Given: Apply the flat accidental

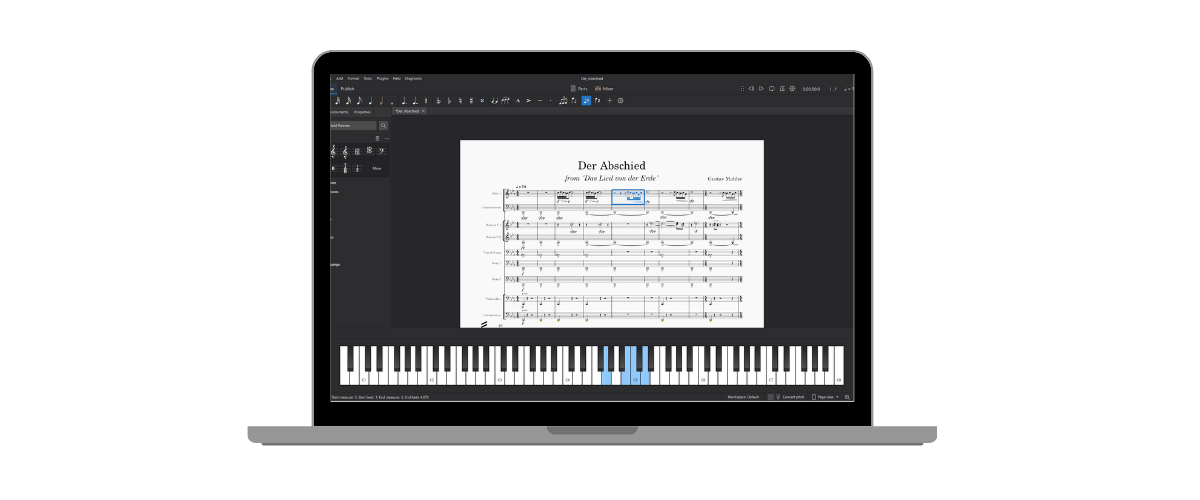Looking at the screenshot, I should (x=449, y=100).
